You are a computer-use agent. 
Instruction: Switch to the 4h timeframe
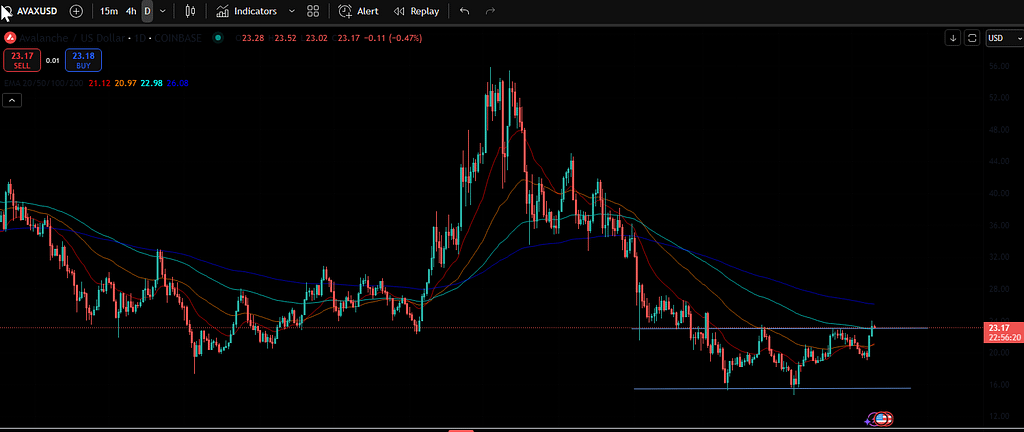pyautogui.click(x=131, y=11)
